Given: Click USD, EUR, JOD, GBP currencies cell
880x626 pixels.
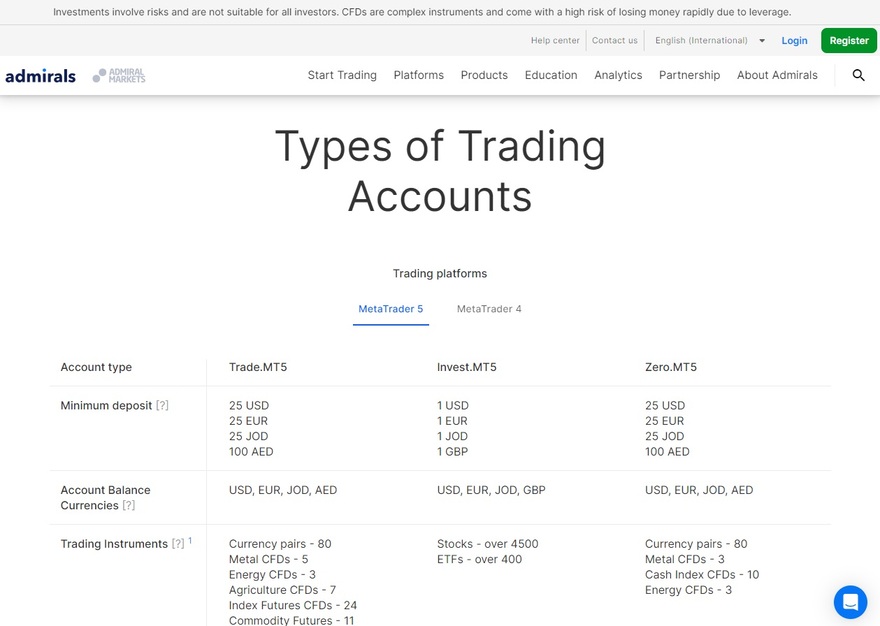Looking at the screenshot, I should [x=491, y=490].
